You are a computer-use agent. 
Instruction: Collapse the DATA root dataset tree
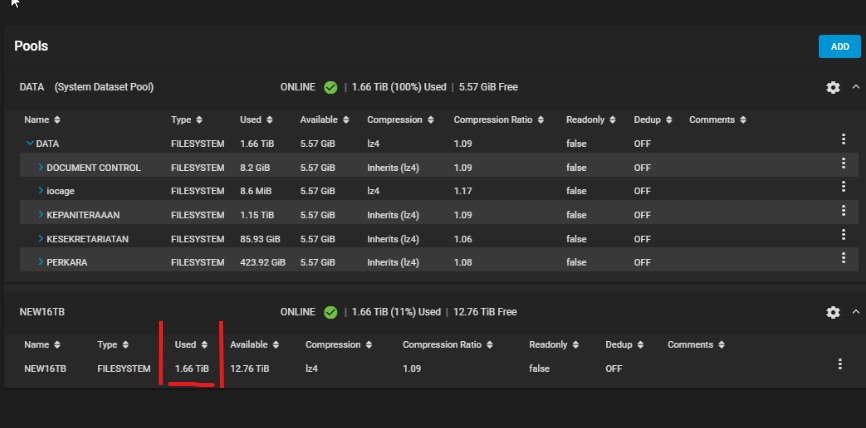click(30, 144)
